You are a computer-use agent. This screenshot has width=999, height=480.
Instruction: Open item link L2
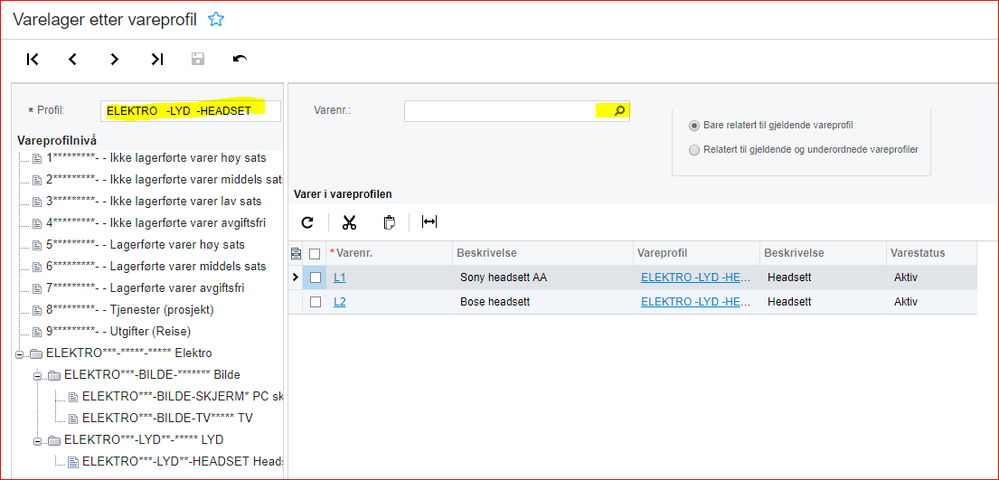(x=340, y=302)
